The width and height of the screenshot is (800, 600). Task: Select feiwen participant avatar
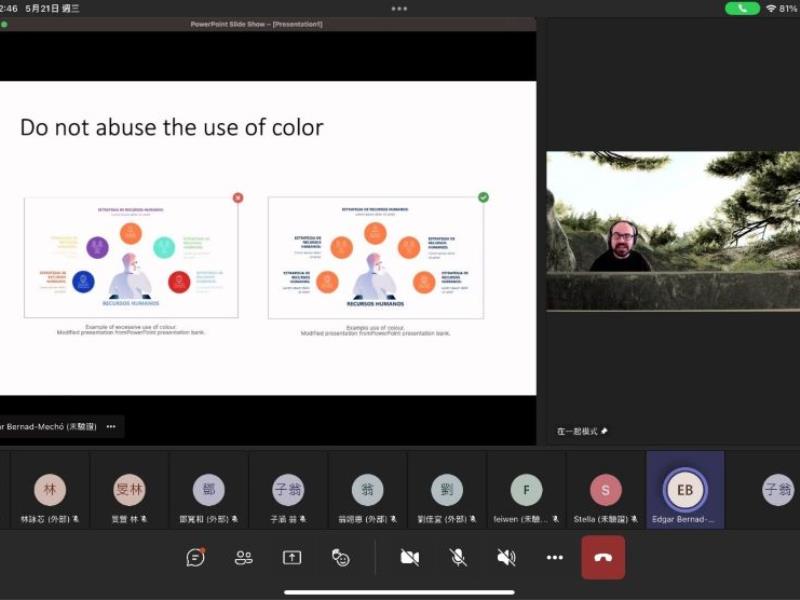[526, 490]
